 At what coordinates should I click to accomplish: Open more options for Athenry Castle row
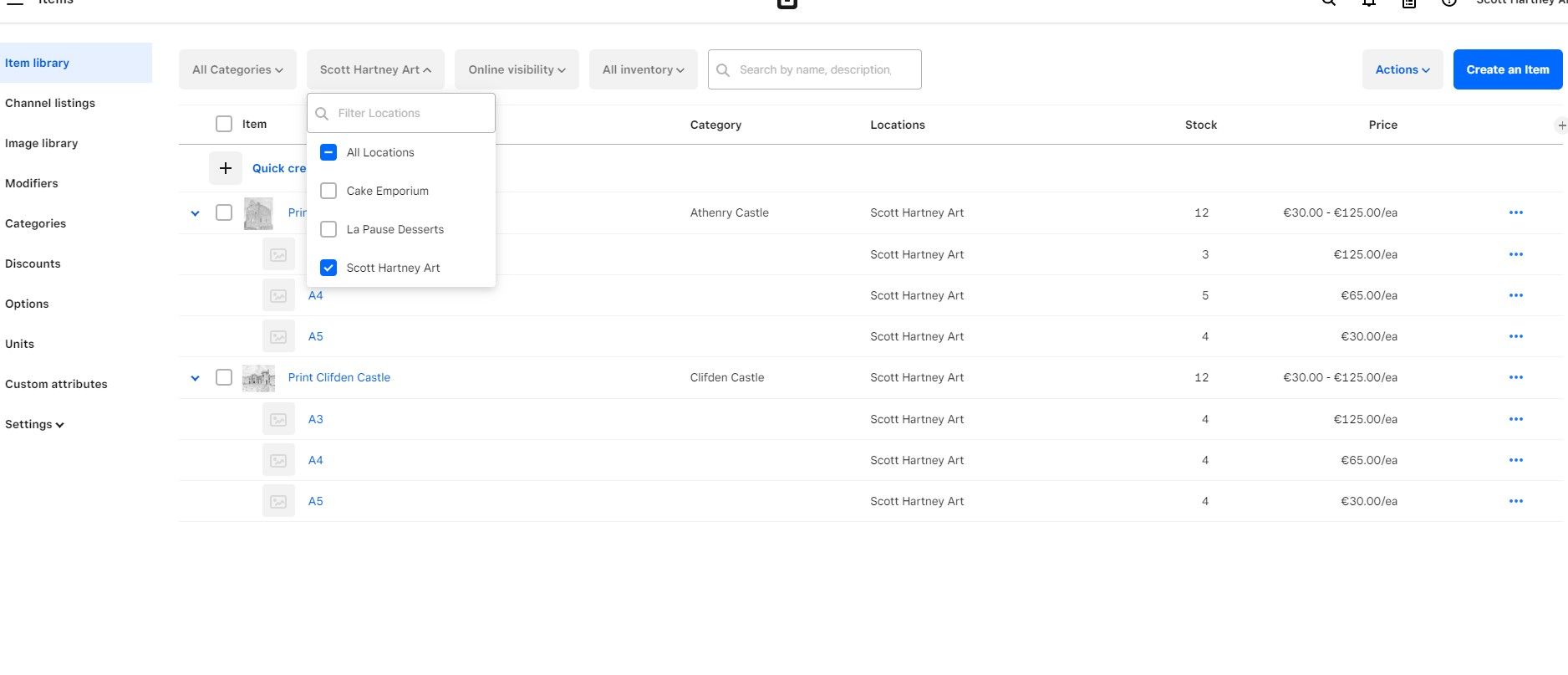coord(1515,212)
